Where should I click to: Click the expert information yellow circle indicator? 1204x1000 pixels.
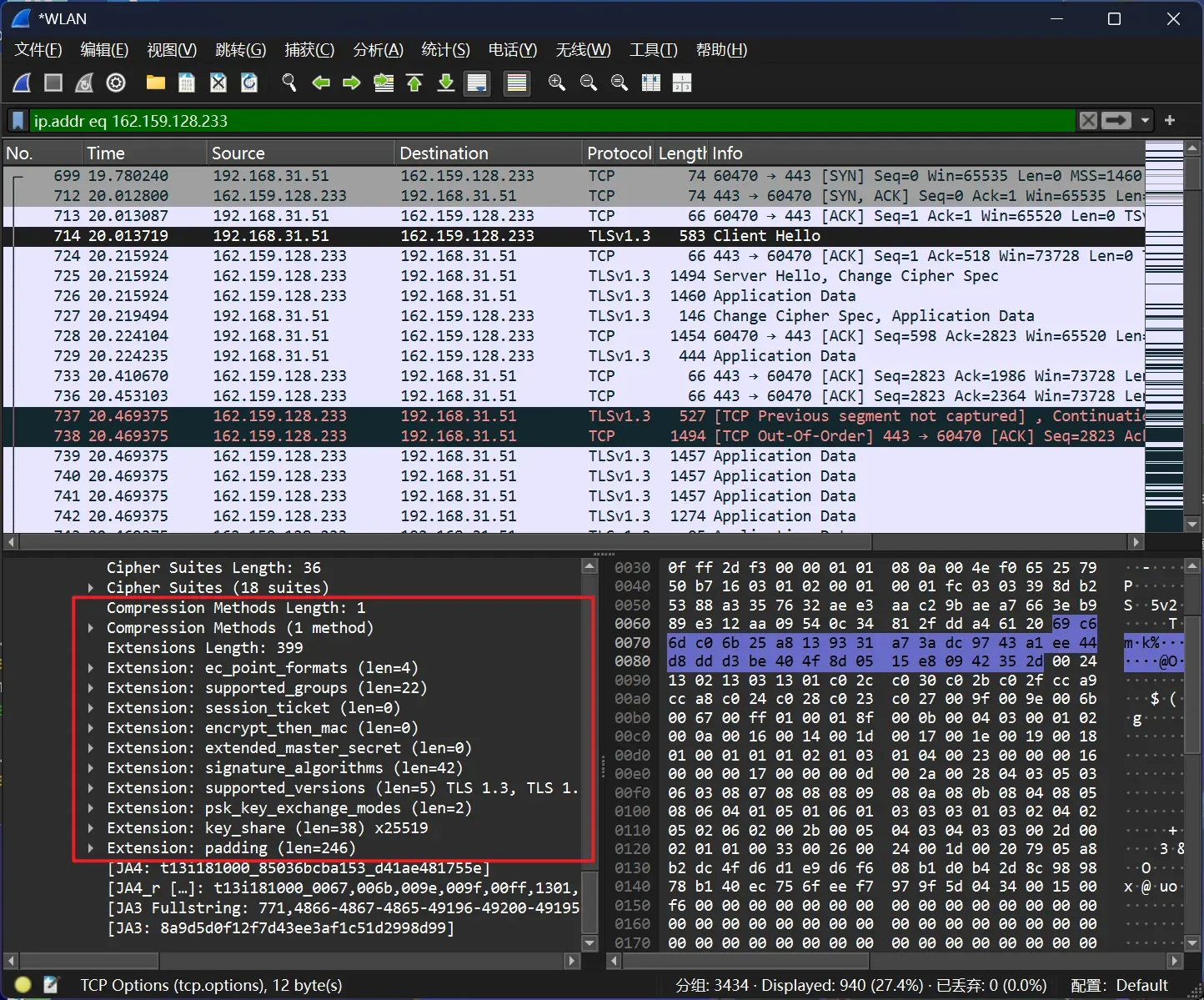pyautogui.click(x=23, y=985)
